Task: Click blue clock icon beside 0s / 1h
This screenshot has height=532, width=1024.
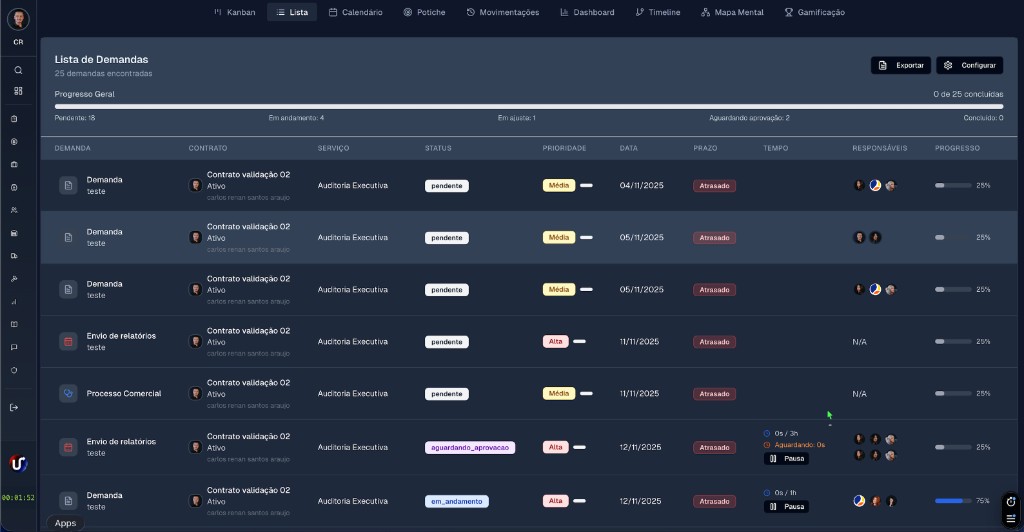Action: 767,493
